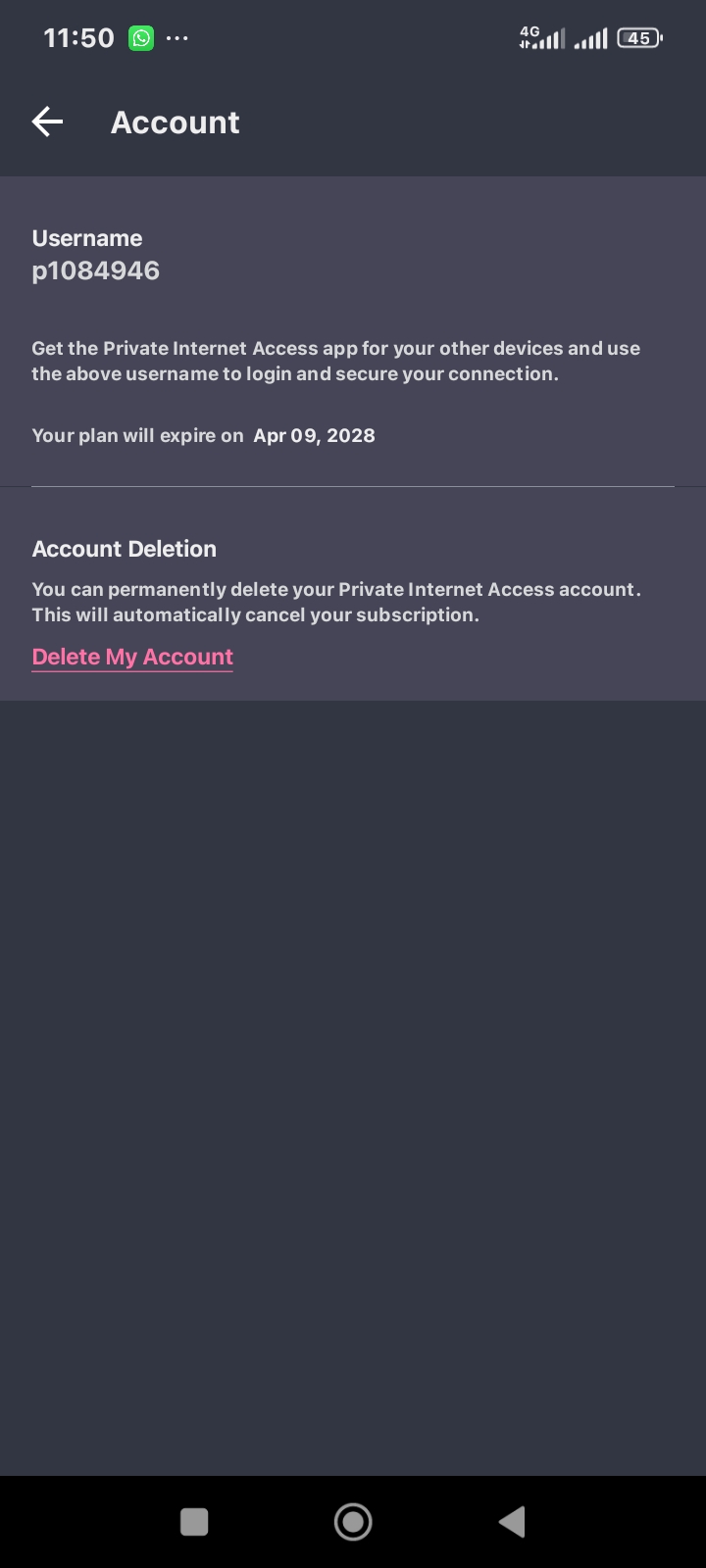Tap 'Your plan will expire on' label
The width and height of the screenshot is (706, 1568).
(137, 435)
